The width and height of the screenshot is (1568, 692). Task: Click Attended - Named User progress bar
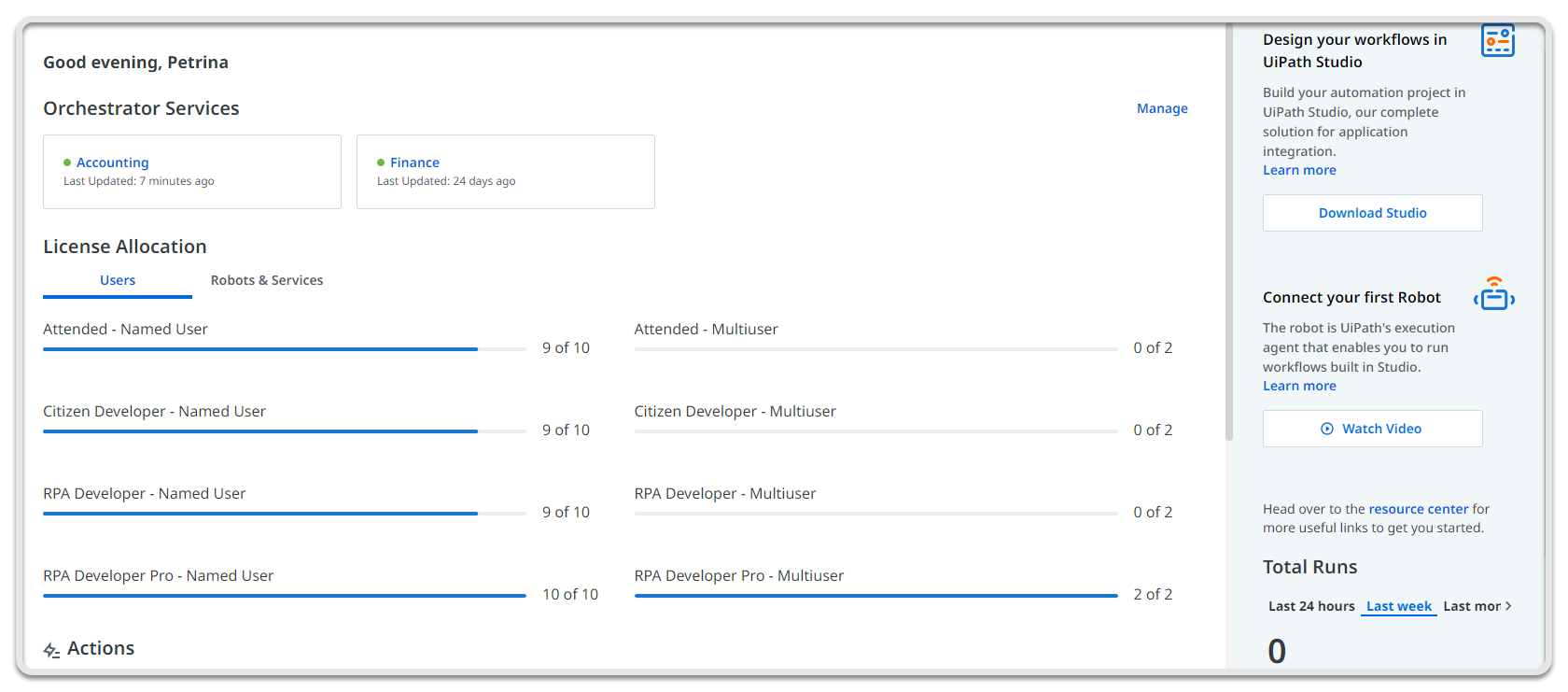tap(285, 349)
